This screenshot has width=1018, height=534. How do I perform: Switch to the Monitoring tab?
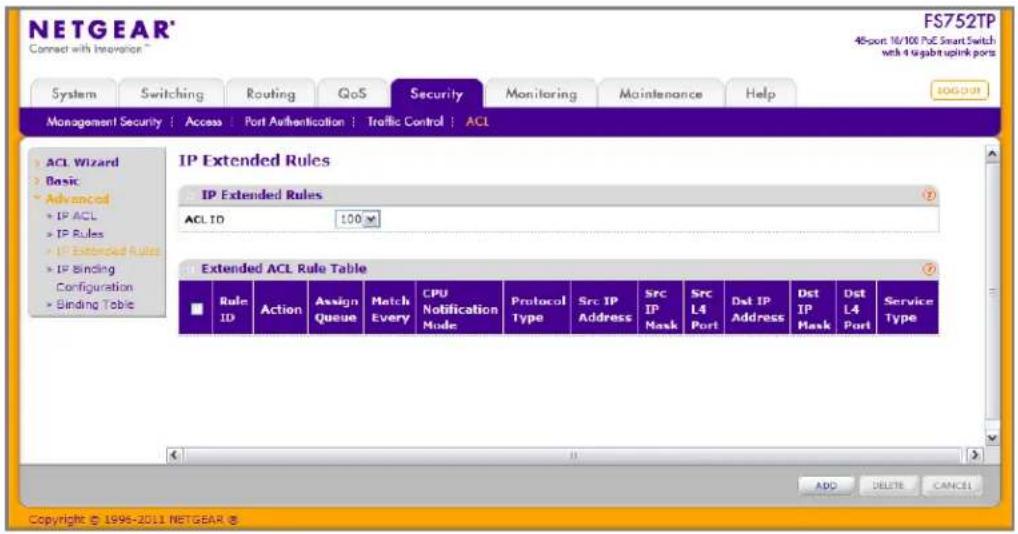(541, 93)
